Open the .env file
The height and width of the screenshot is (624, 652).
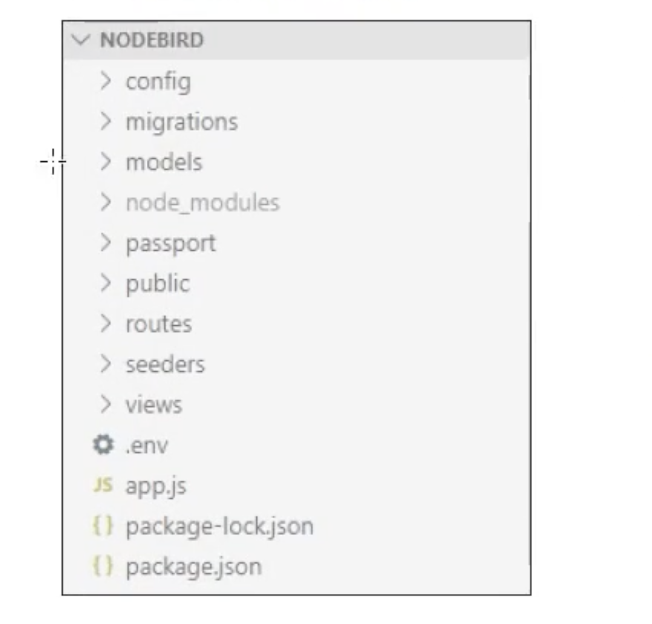(296, 445)
